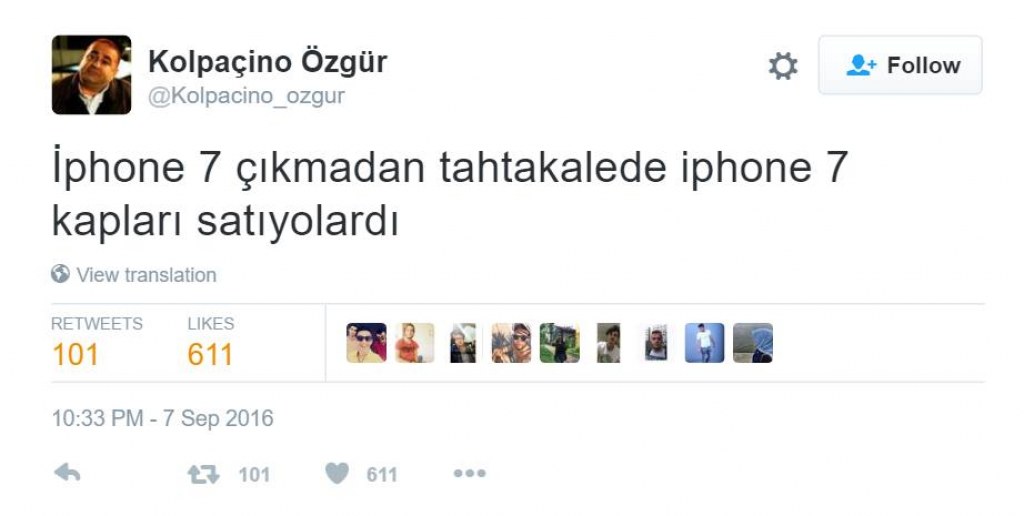Click the Kolpaçino Özgür display name
The height and width of the screenshot is (516, 1024).
[268, 62]
